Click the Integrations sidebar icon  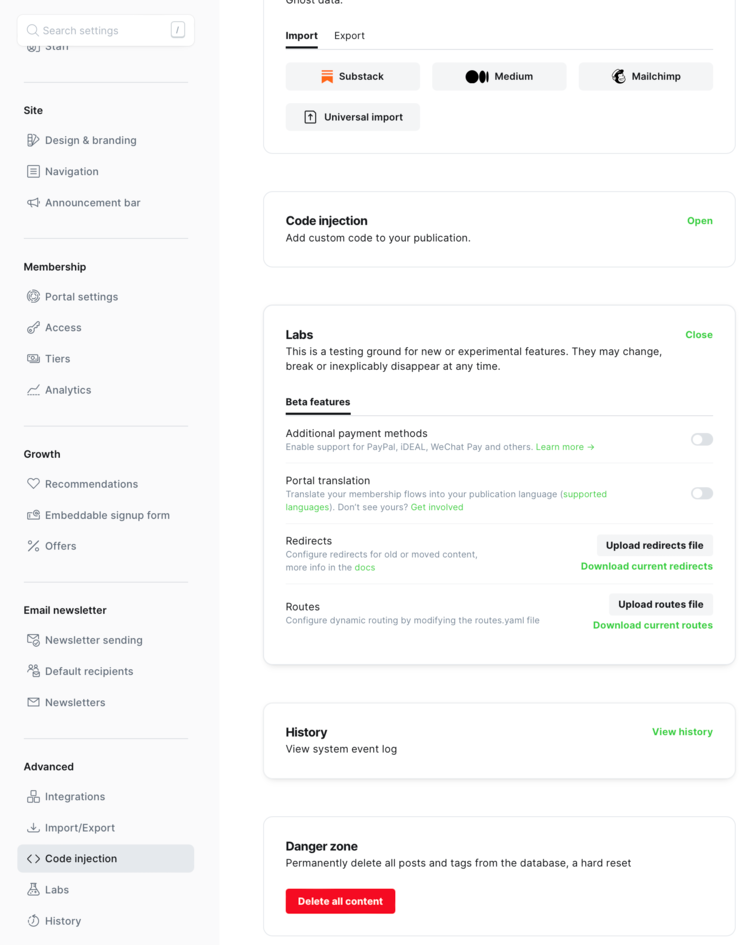(31, 796)
